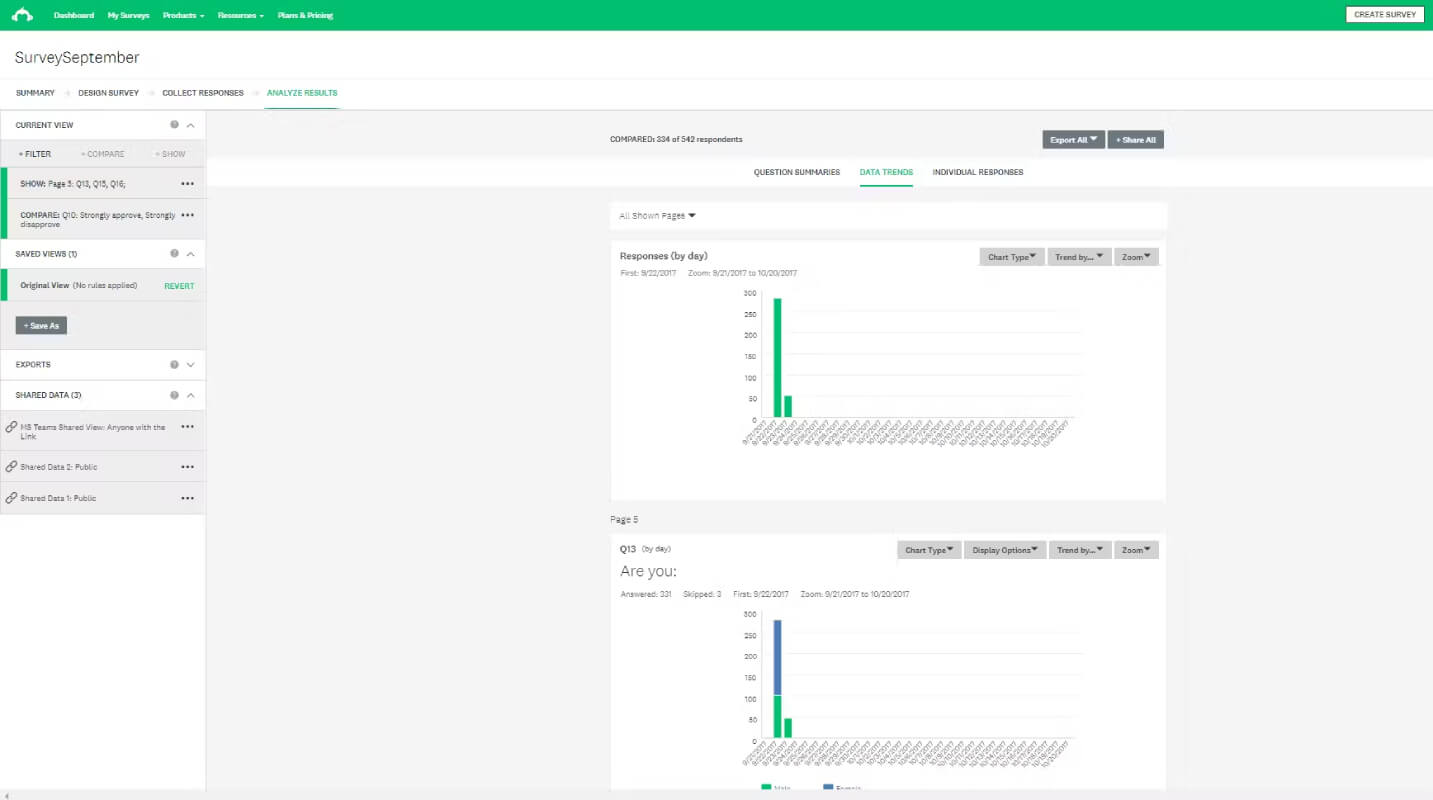Click the SurveyMonkey logo icon
Viewport: 1433px width, 800px height.
coord(22,15)
